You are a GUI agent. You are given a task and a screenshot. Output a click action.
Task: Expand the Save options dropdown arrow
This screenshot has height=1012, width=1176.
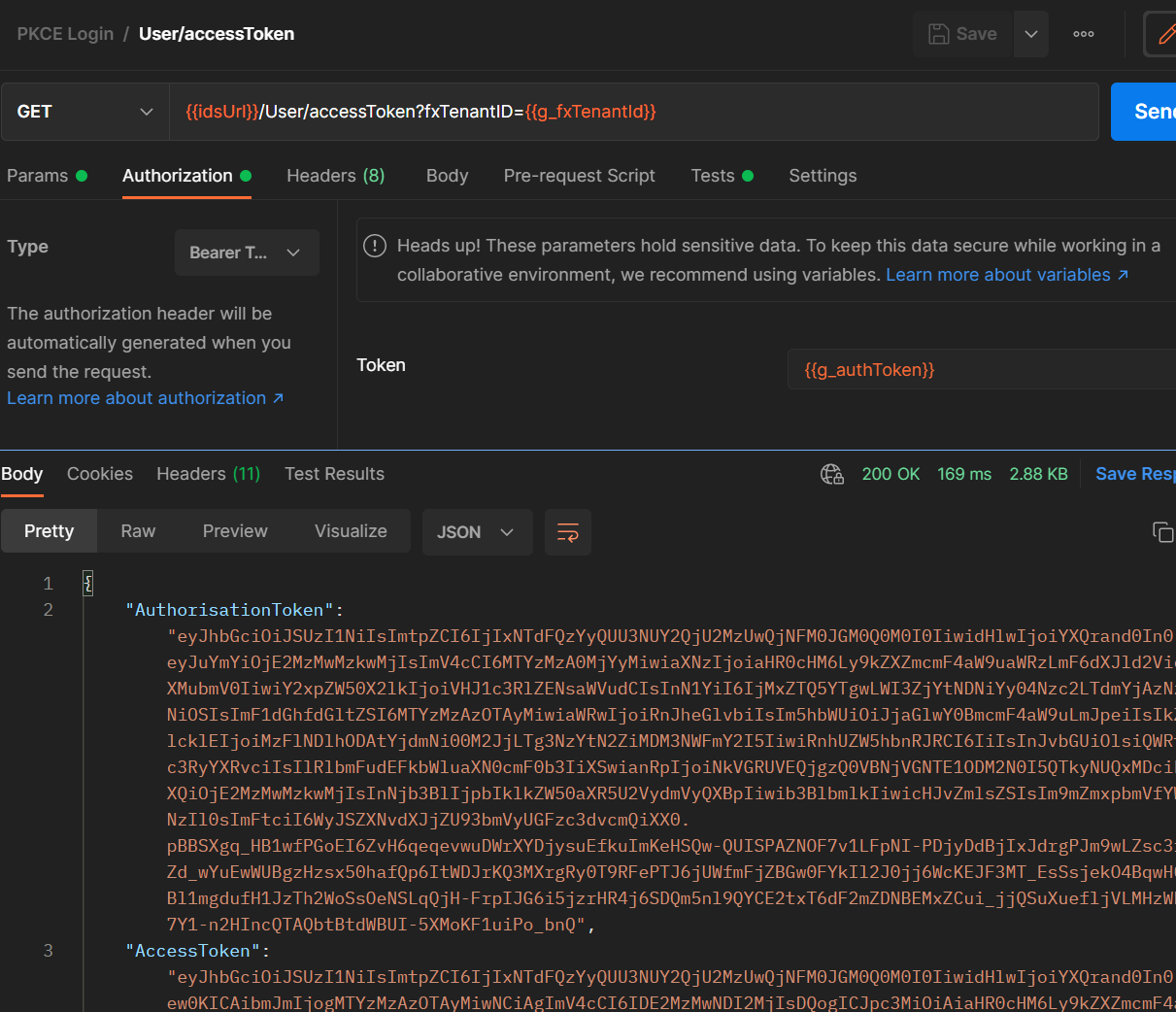pos(1031,34)
